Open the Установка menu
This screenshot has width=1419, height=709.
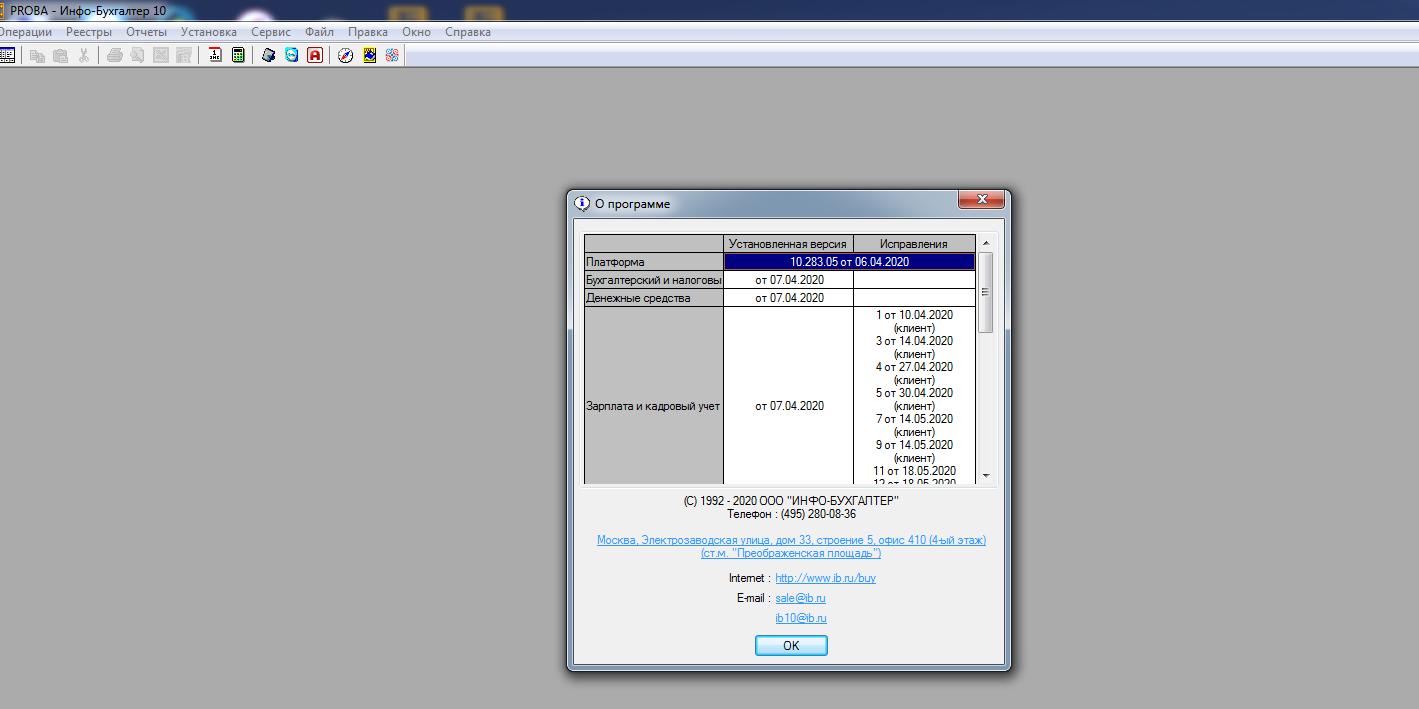coord(209,32)
